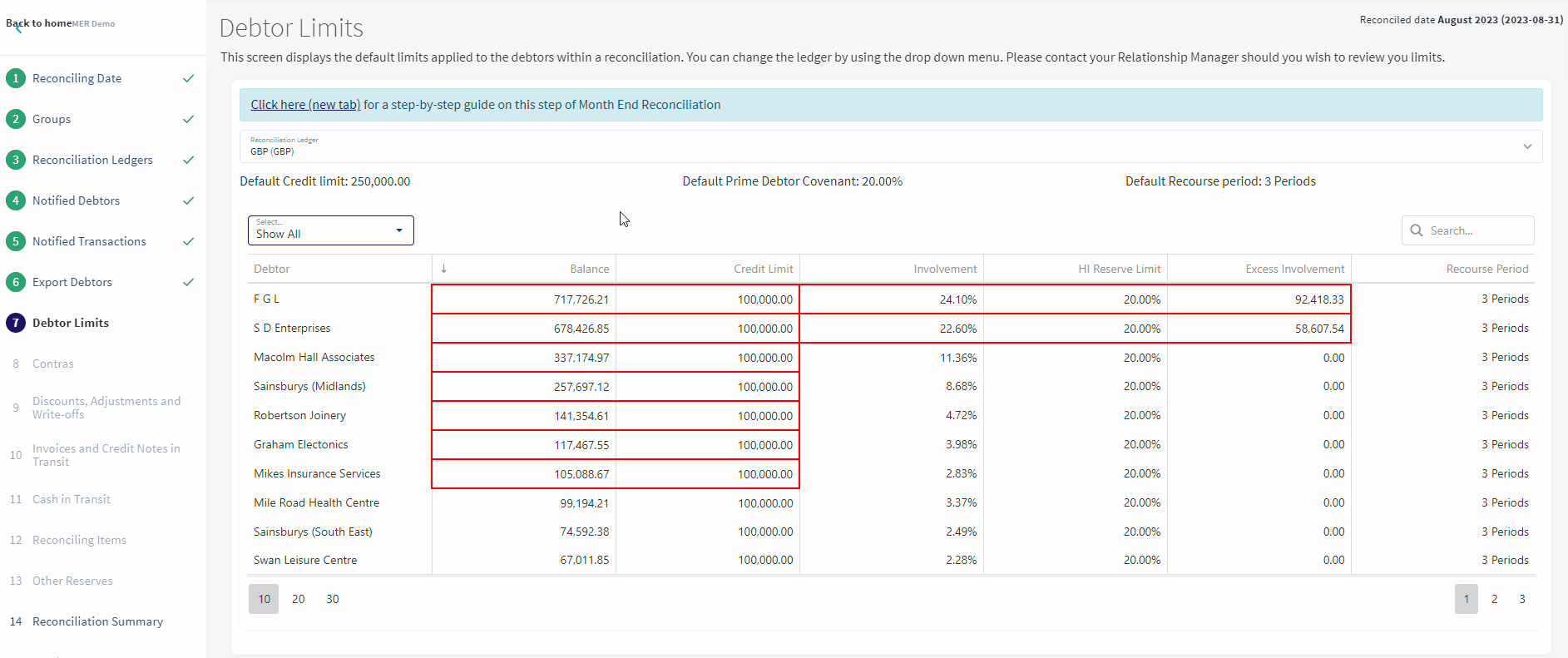Click the checkmark next to Notified Transactions
This screenshot has height=658, width=1568.
coord(189,241)
